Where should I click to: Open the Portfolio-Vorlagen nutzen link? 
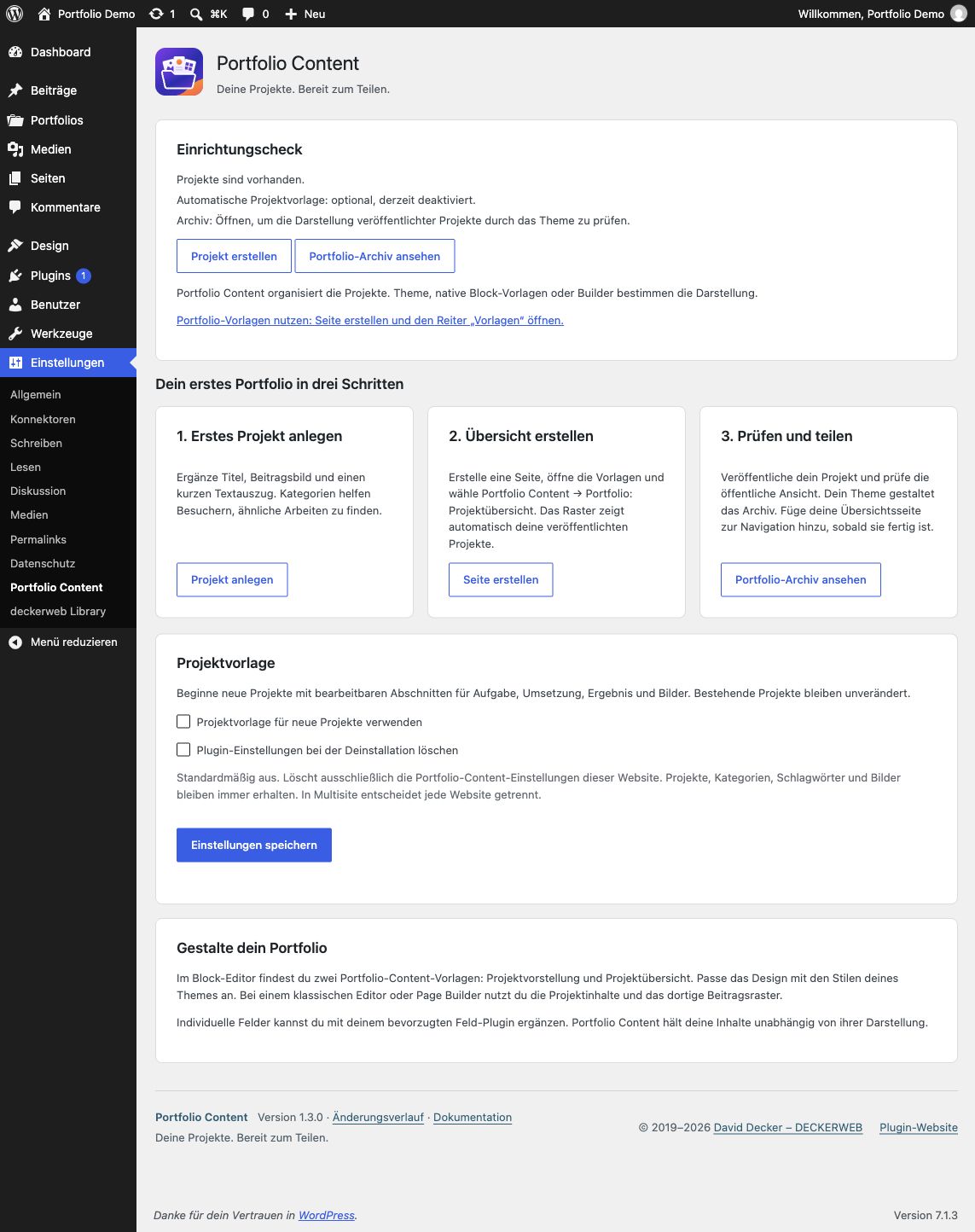370,320
